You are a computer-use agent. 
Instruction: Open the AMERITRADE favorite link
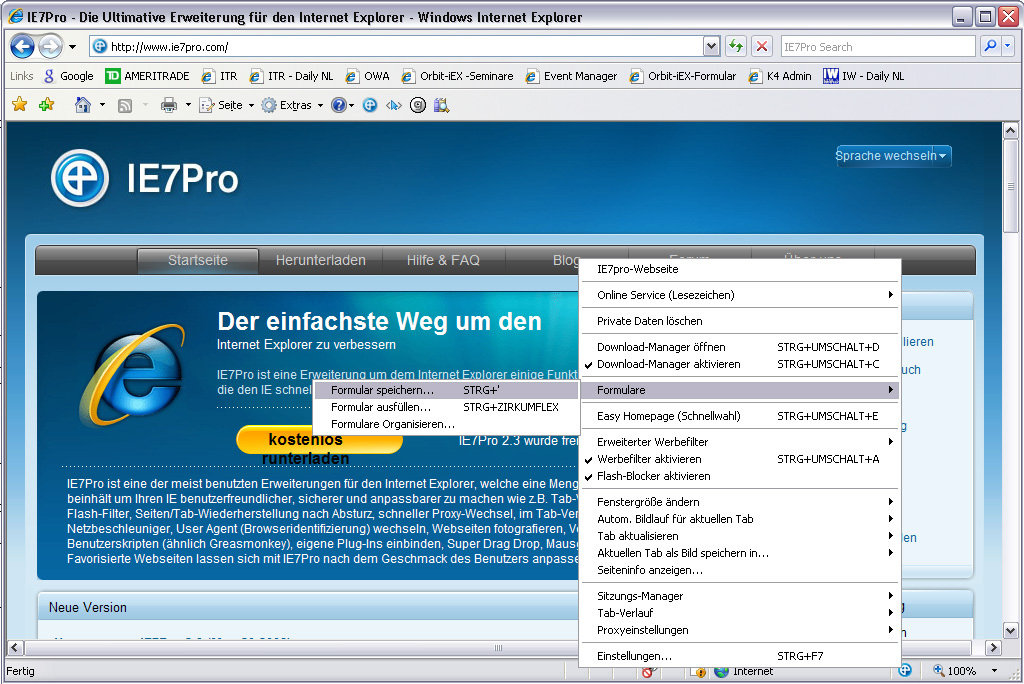[148, 76]
